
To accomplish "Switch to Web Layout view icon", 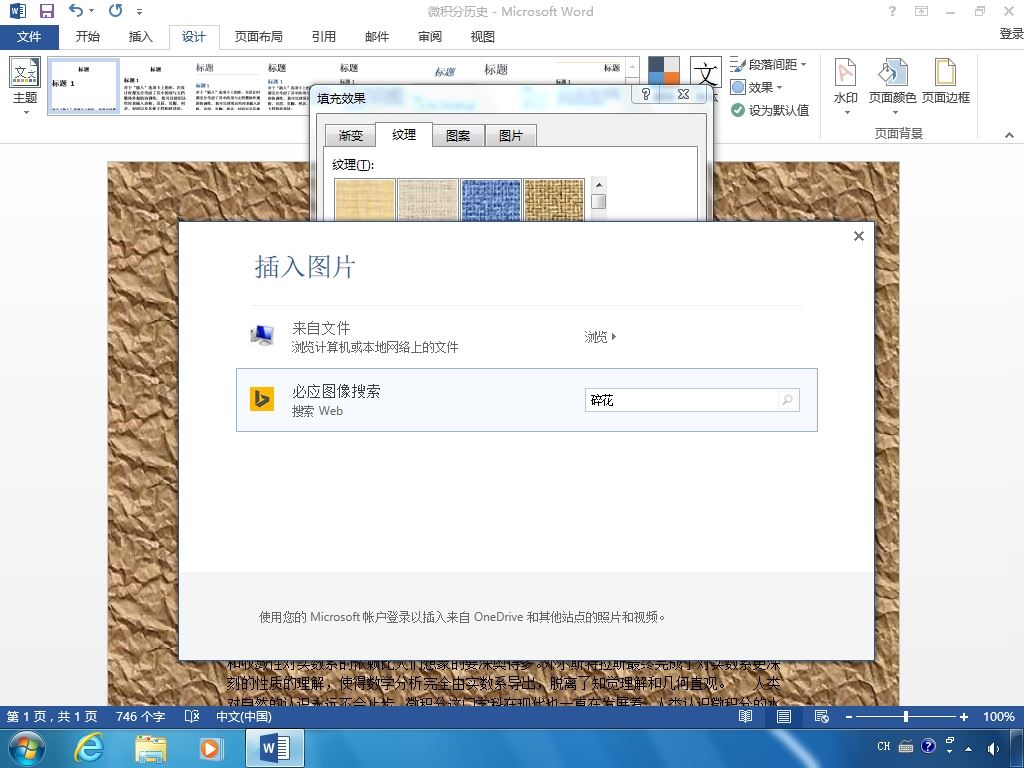I will click(822, 716).
